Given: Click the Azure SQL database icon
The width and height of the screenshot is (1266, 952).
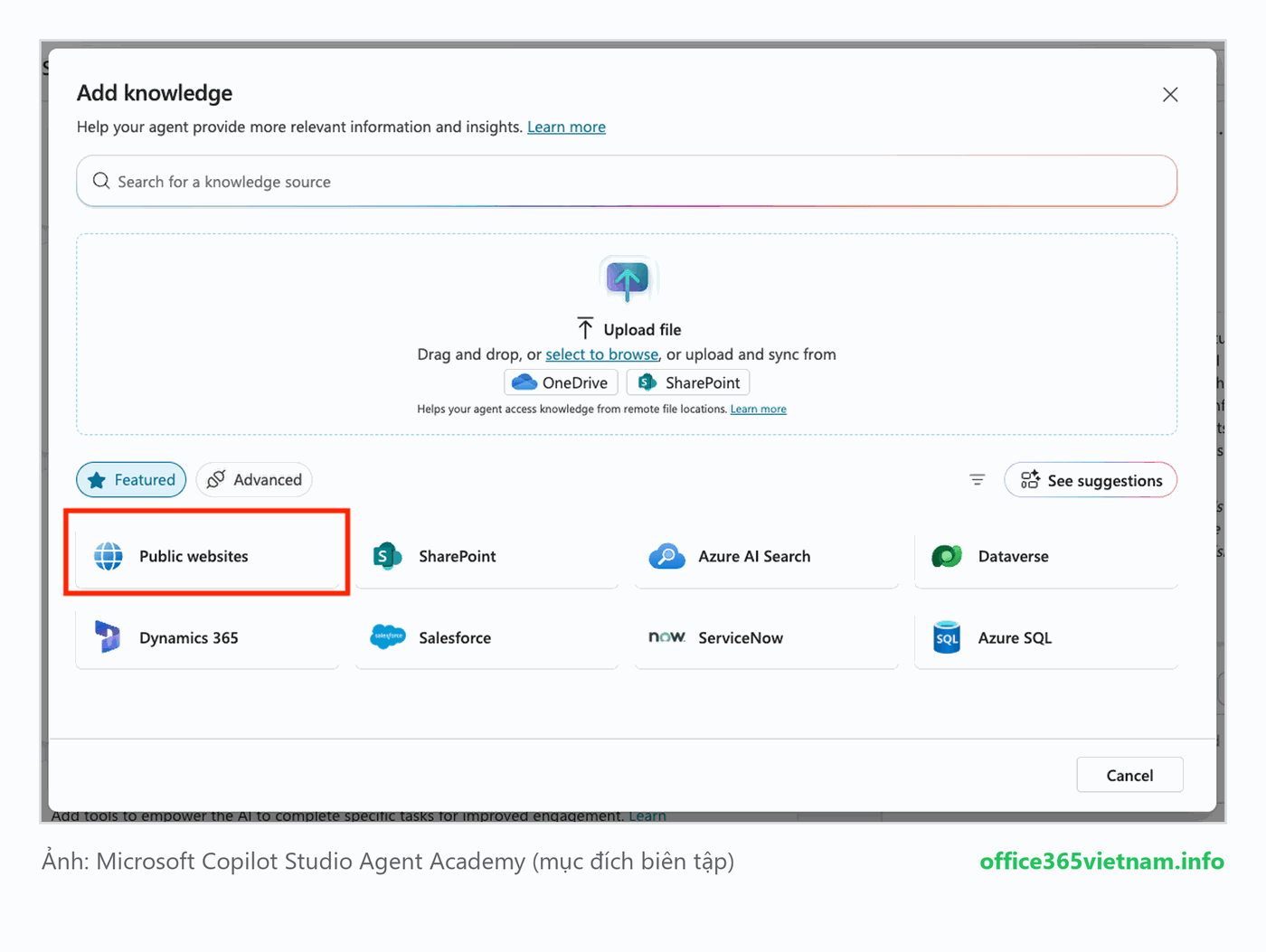Looking at the screenshot, I should tap(947, 637).
